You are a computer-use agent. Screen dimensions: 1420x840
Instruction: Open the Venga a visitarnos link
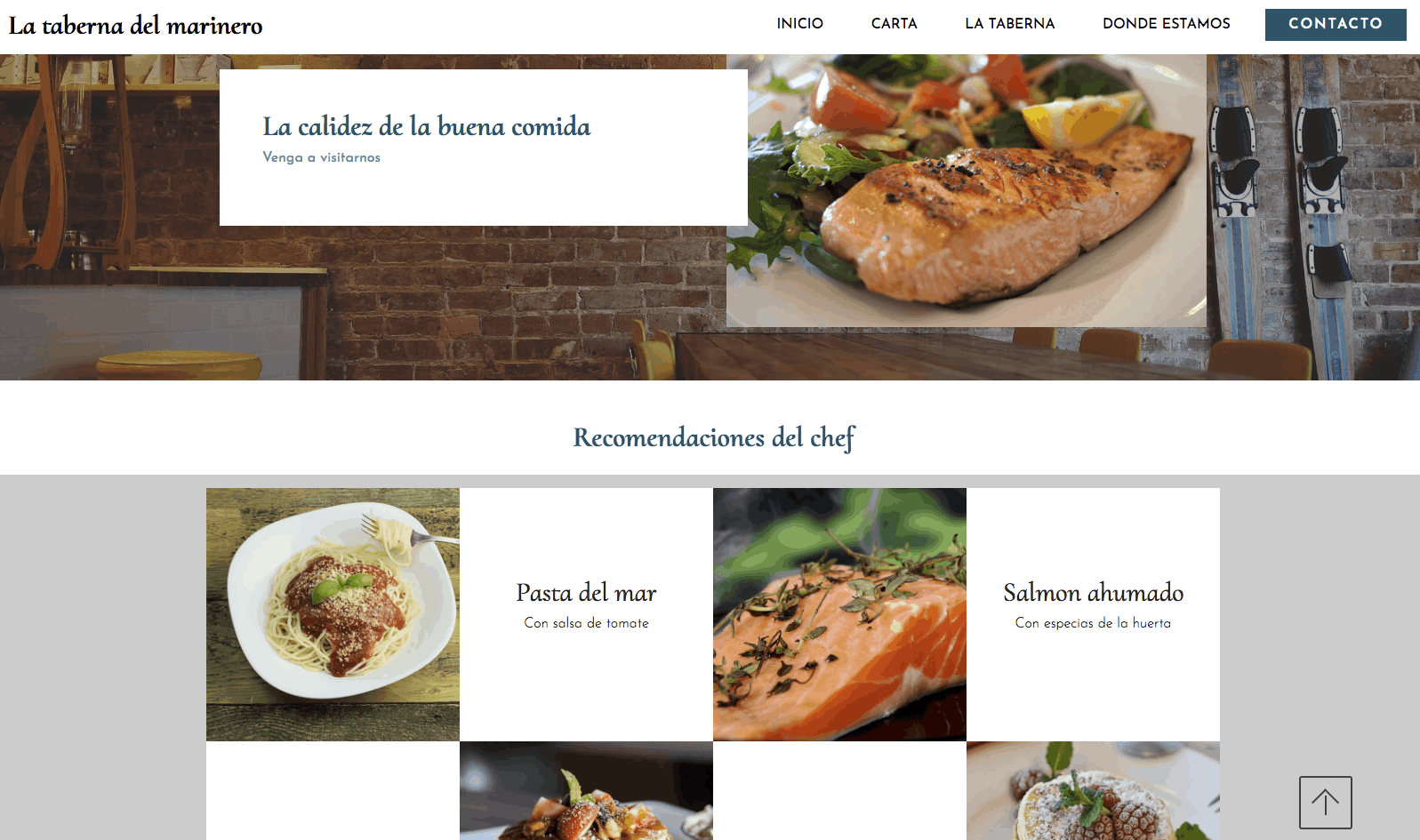click(321, 157)
